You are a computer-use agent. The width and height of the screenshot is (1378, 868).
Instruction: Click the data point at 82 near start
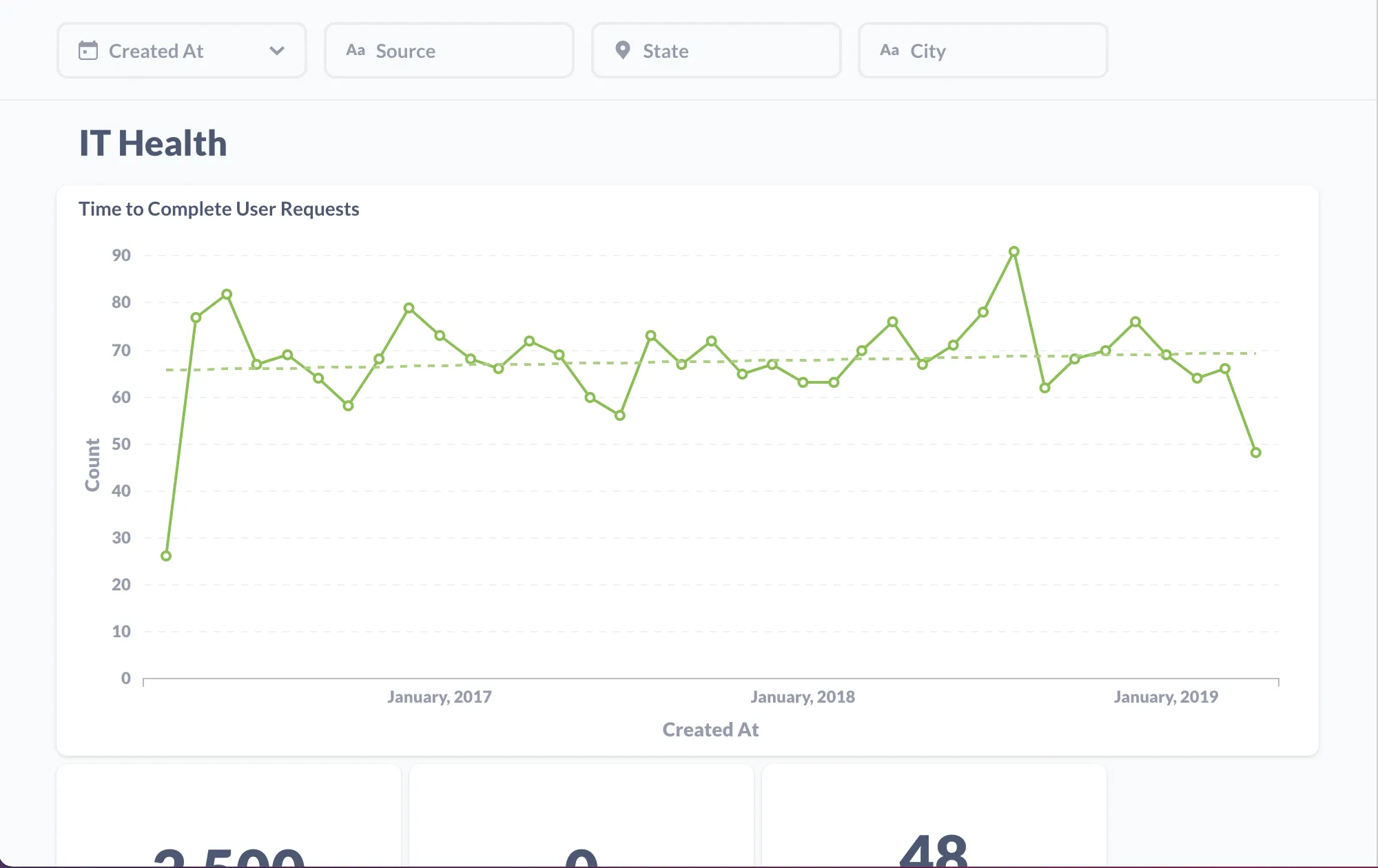coord(227,294)
